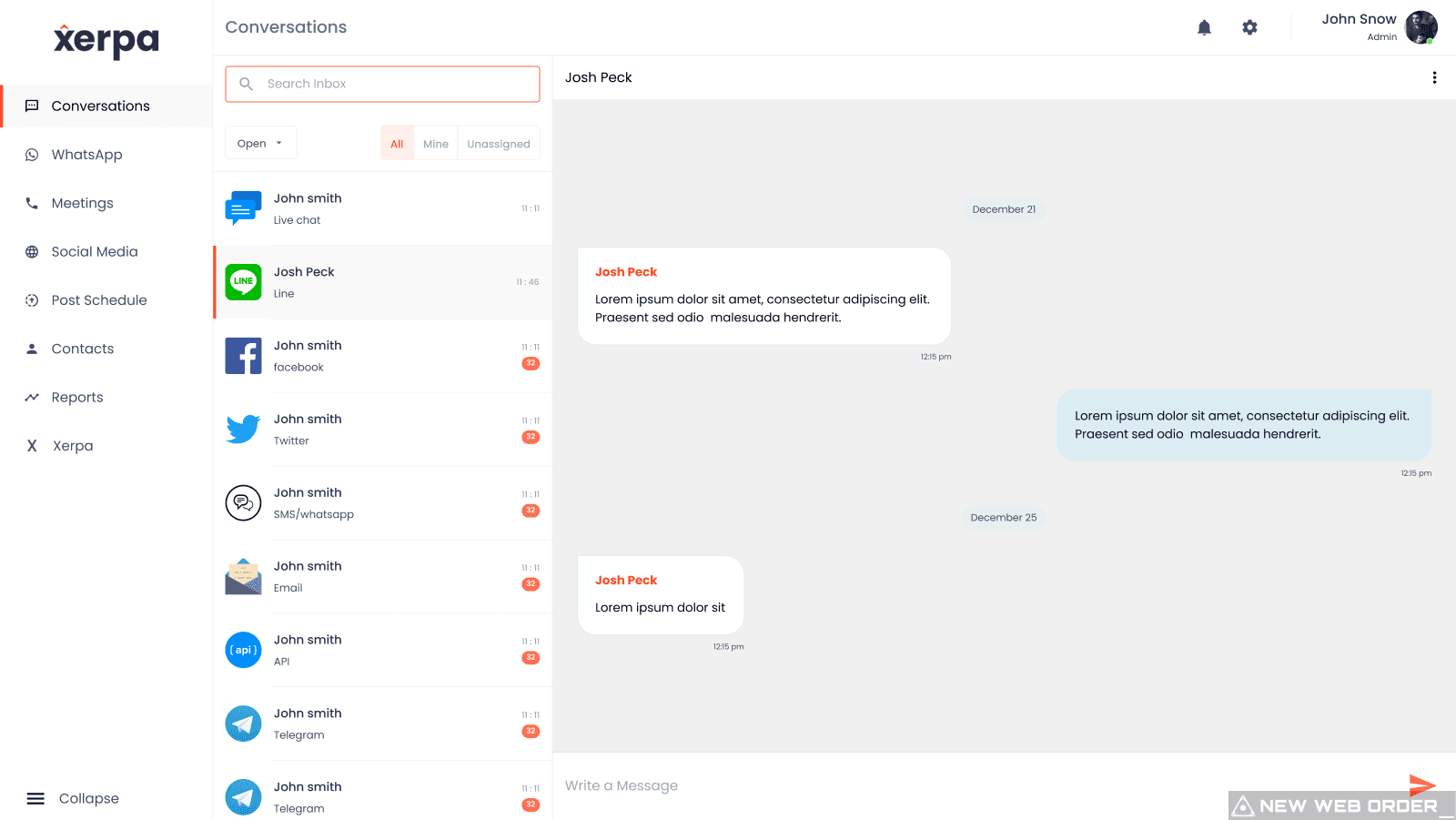Image resolution: width=1456 pixels, height=820 pixels.
Task: Show only Unassigned conversations
Action: 499,144
